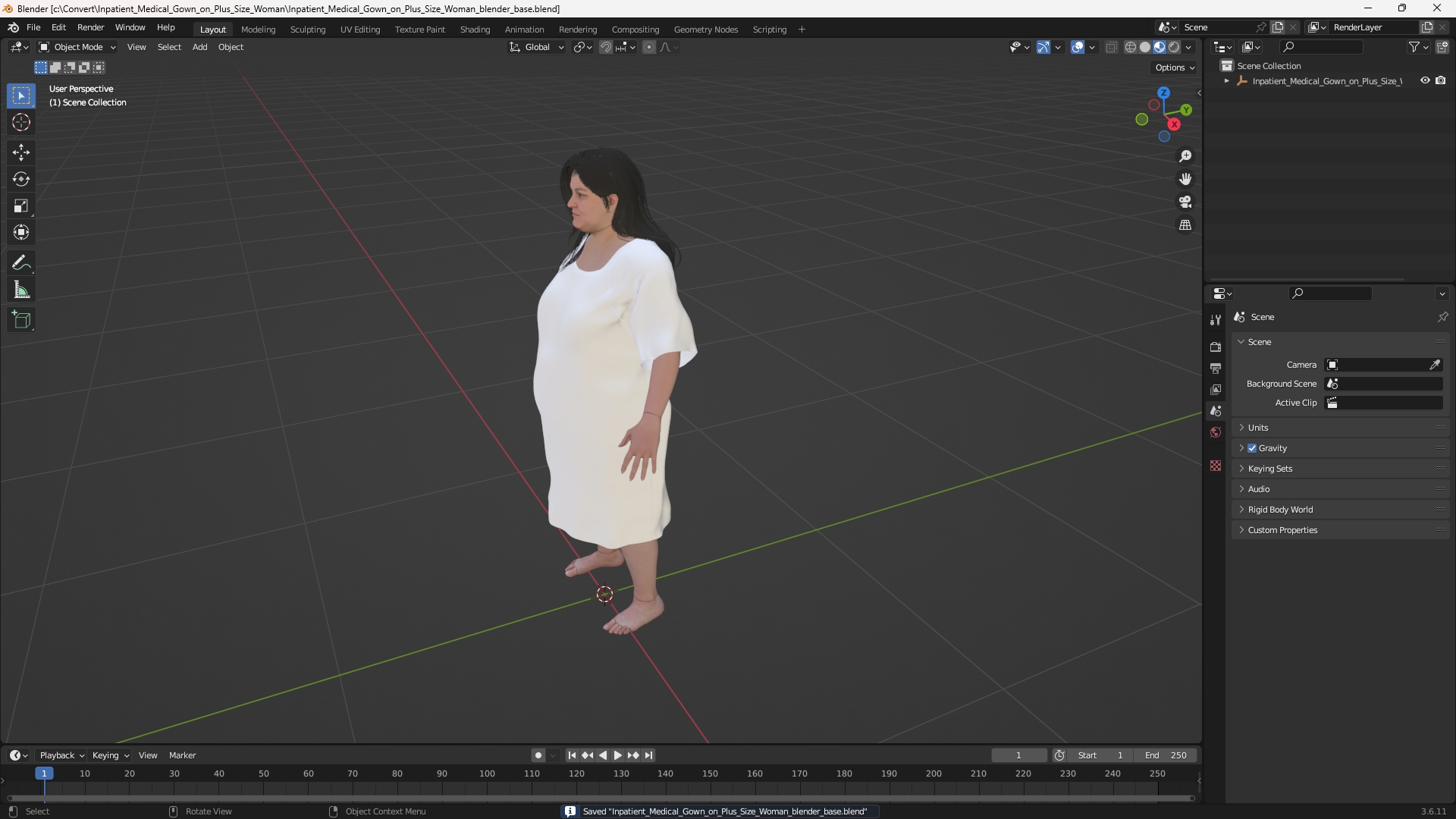Open the outliner filter dropdown
Viewport: 1456px width, 819px height.
coord(1418,47)
